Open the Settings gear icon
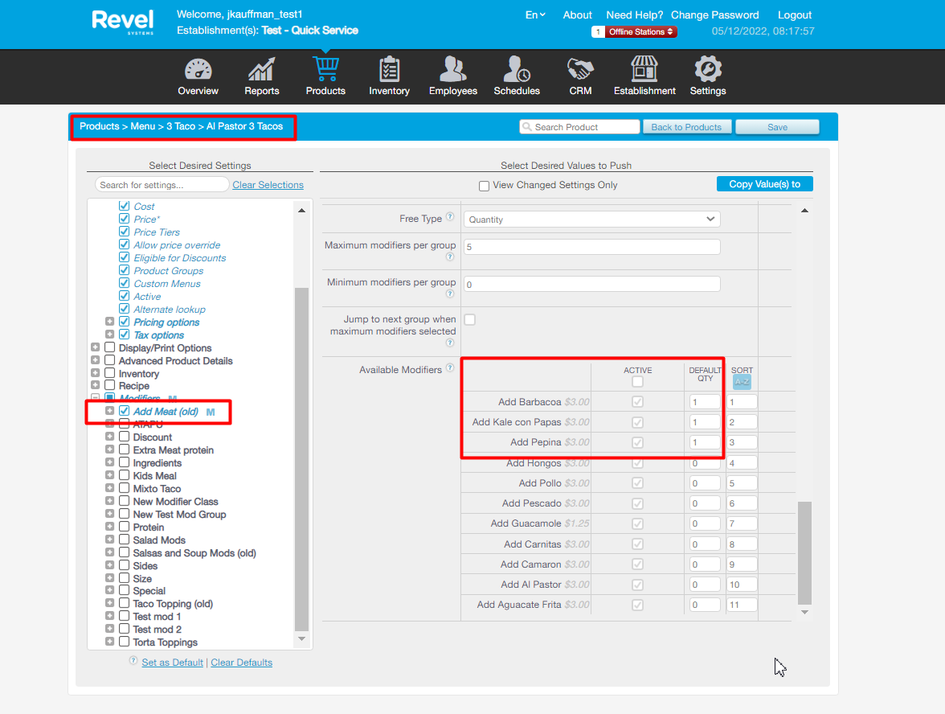 707,70
